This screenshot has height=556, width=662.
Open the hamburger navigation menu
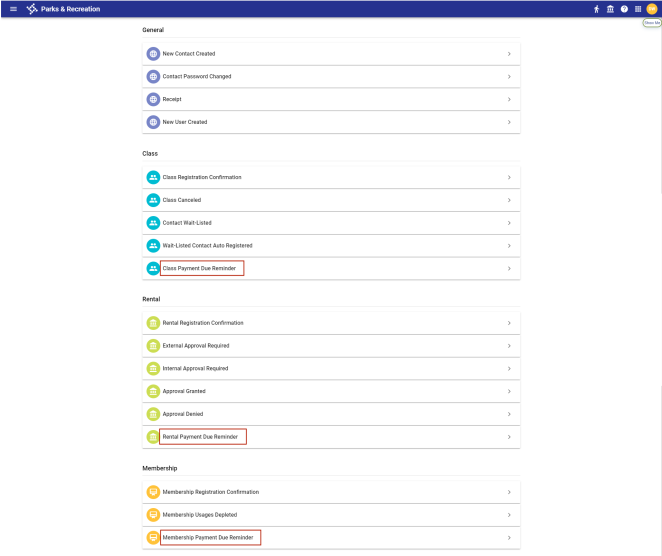coord(13,9)
